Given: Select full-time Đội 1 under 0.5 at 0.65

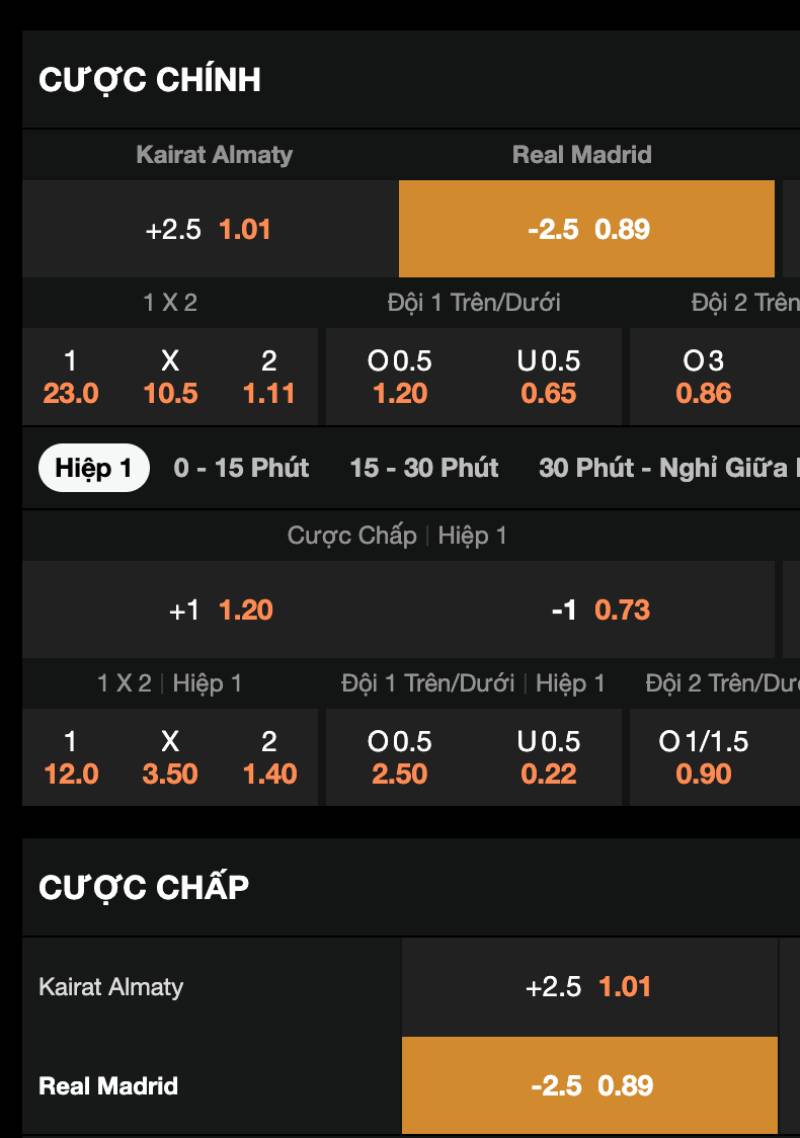Looking at the screenshot, I should tap(548, 377).
